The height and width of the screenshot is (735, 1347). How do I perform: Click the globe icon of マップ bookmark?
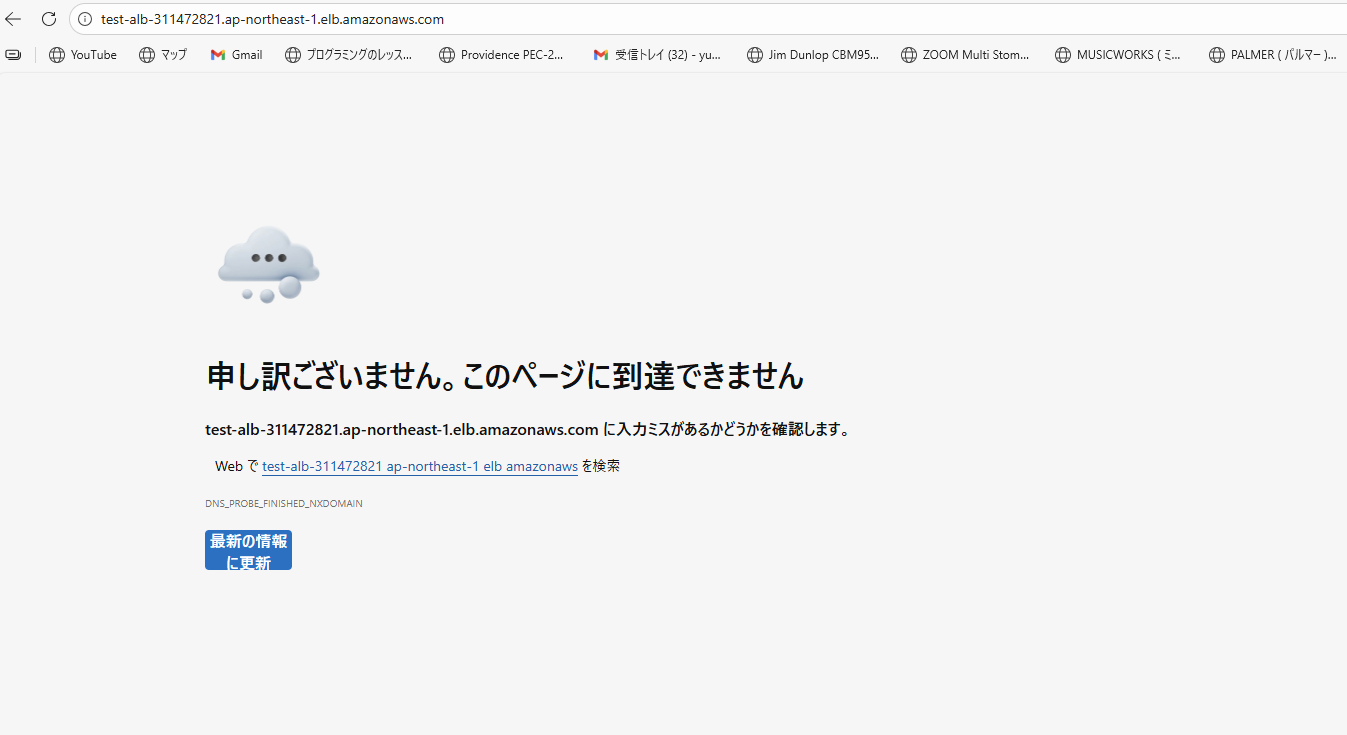pos(147,55)
